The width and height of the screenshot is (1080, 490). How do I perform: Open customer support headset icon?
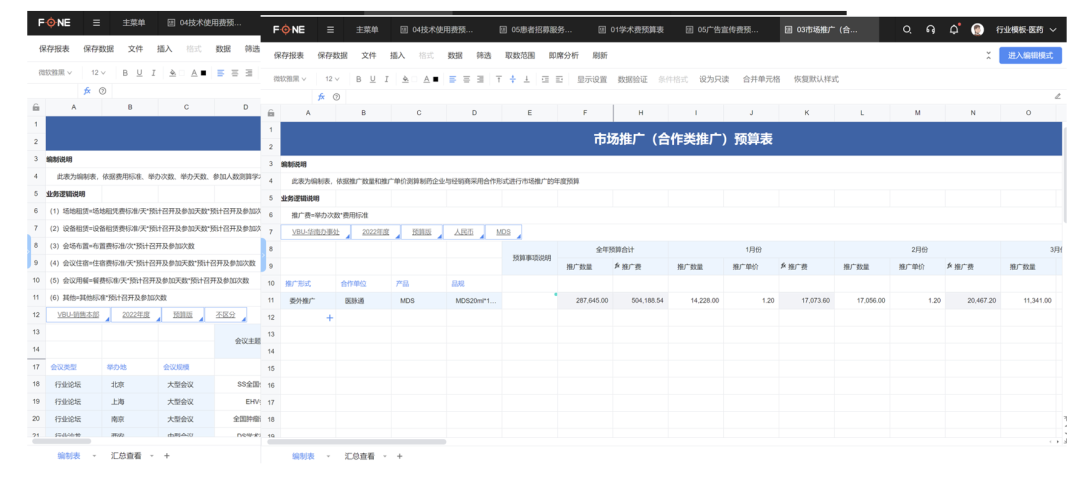point(931,30)
